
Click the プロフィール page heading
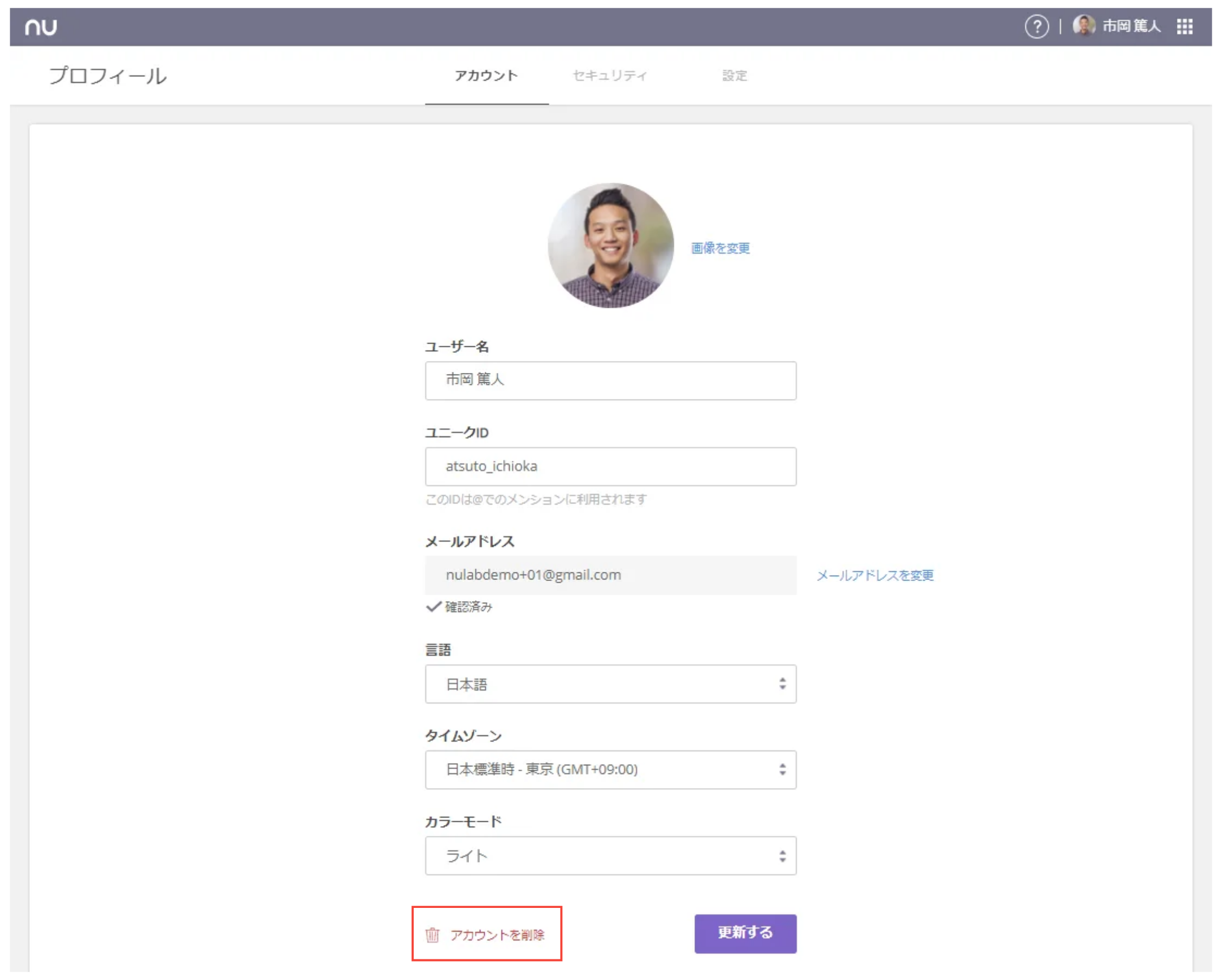pos(108,76)
